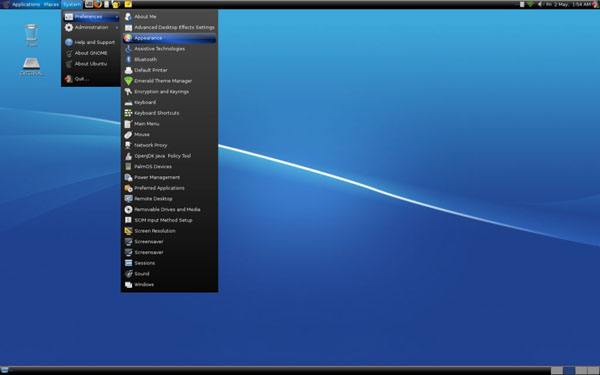Click the date and time clock
The height and width of the screenshot is (375, 600).
tap(568, 4)
